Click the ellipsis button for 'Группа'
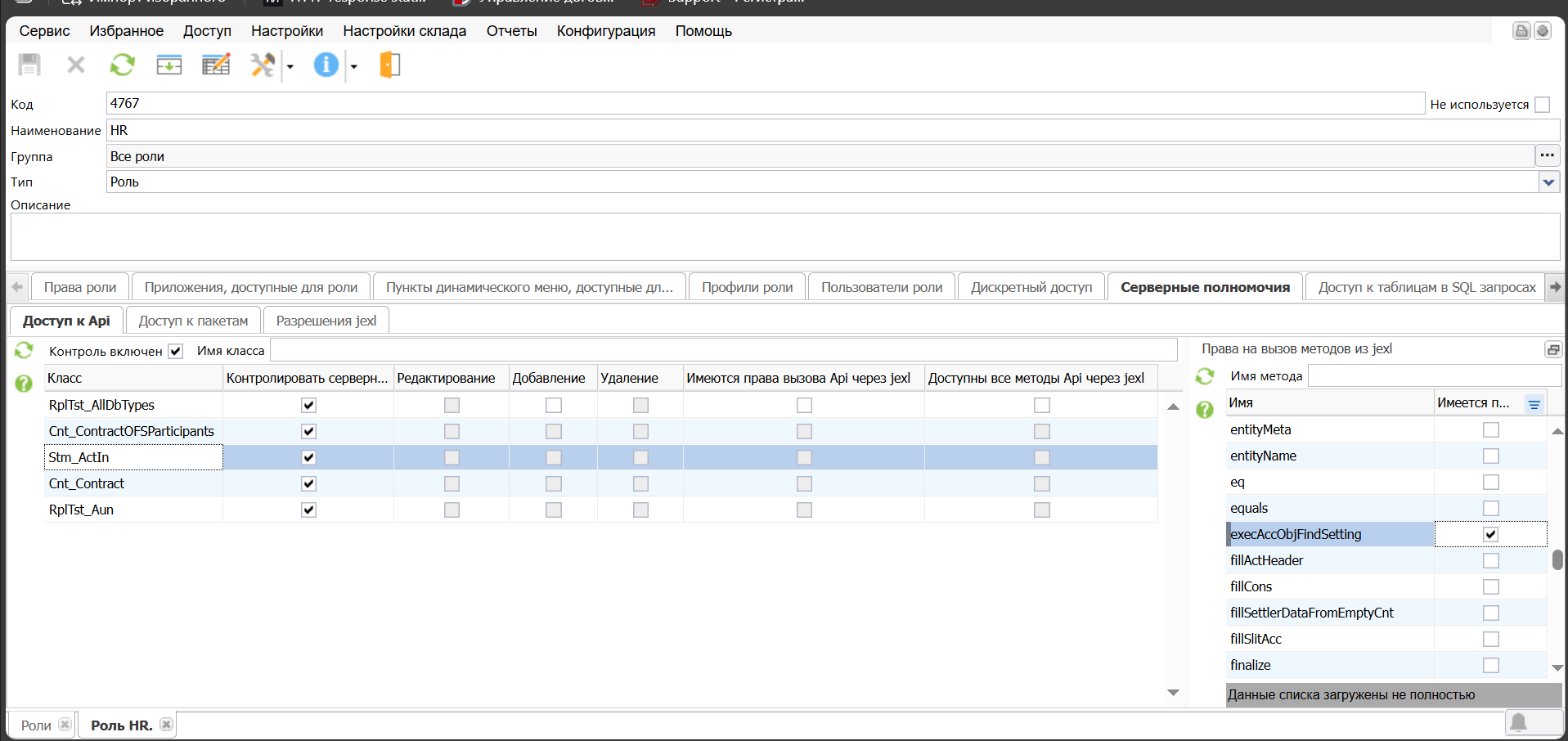Screen dimensions: 1568x741 point(1547,155)
